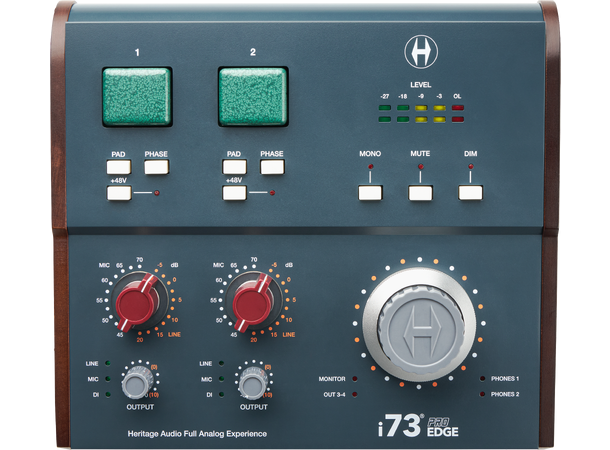Click the PHONES 1 label
The height and width of the screenshot is (450, 610).
(505, 378)
